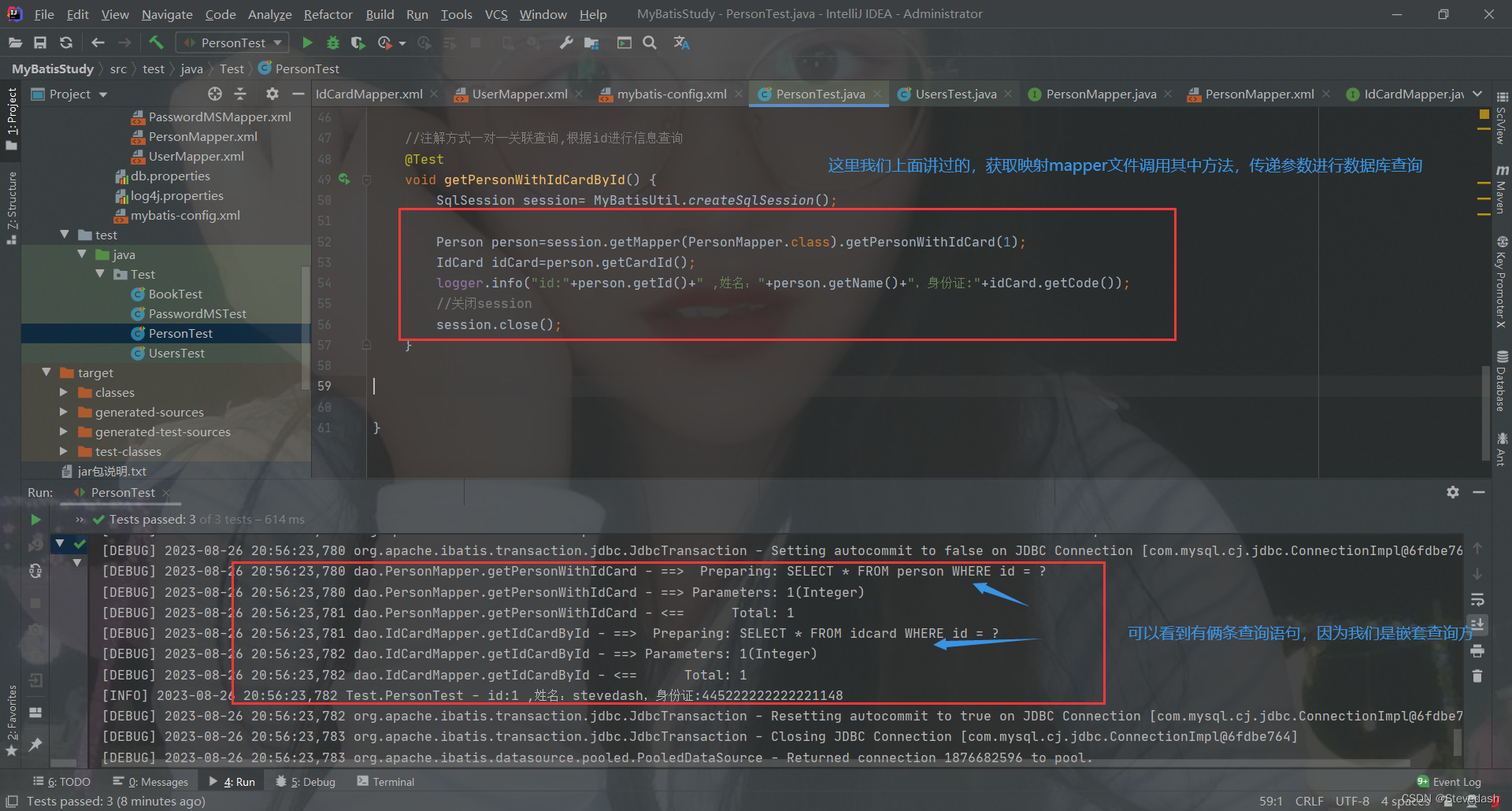This screenshot has width=1512, height=811.
Task: Hide the Project panel with minus icon
Action: [298, 94]
